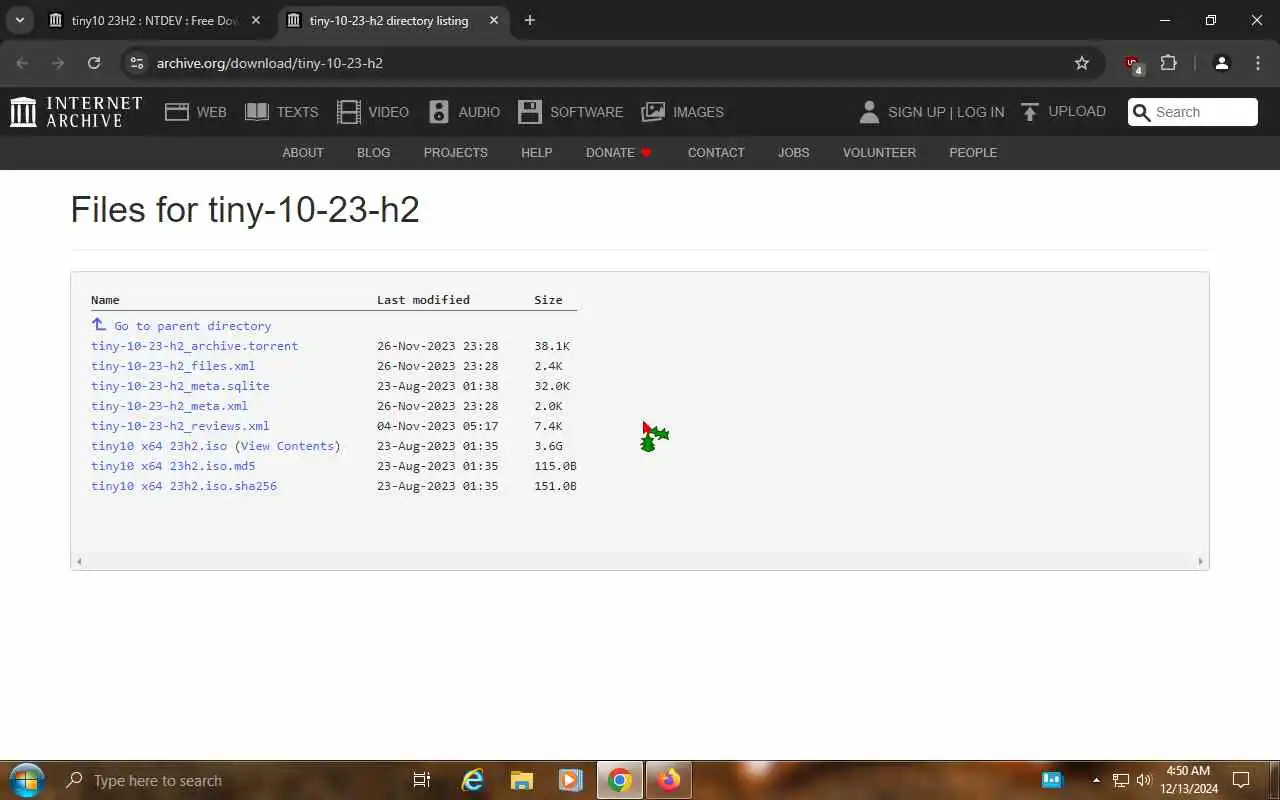Open the Chrome three-dot menu
The image size is (1280, 800).
pos(1258,63)
